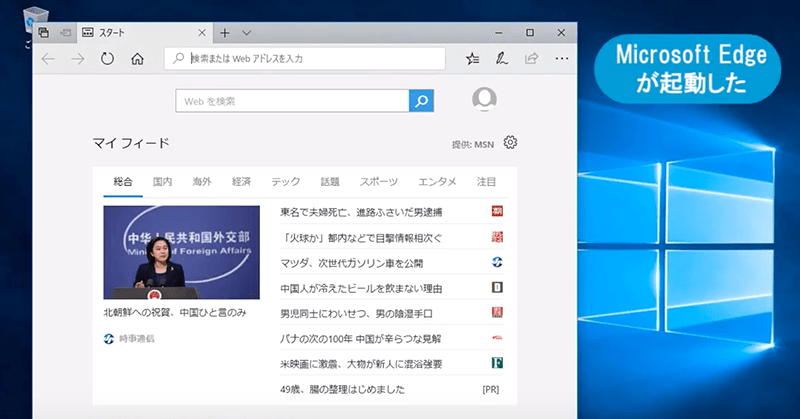
Task: Open the Settings and more ellipsis menu
Action: [562, 59]
